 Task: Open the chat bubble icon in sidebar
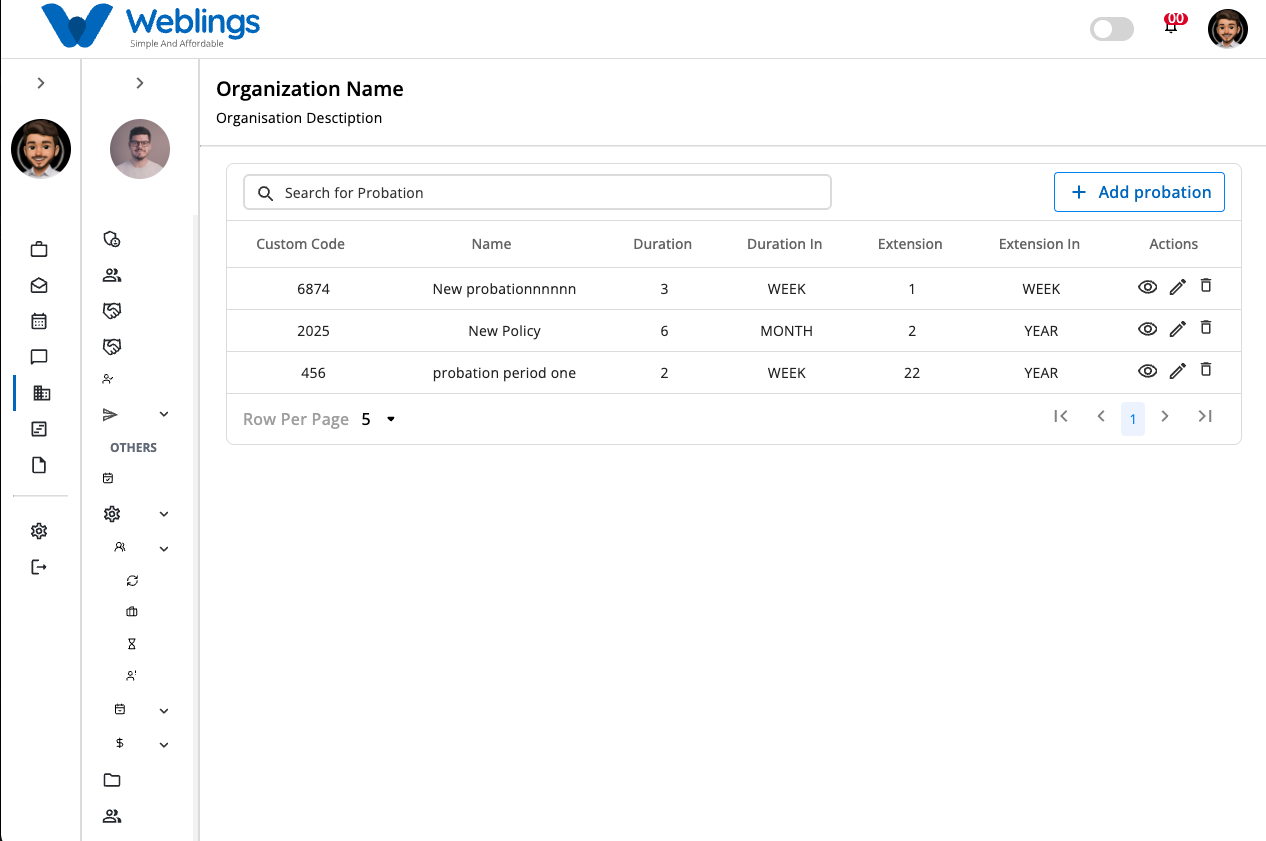click(x=39, y=358)
